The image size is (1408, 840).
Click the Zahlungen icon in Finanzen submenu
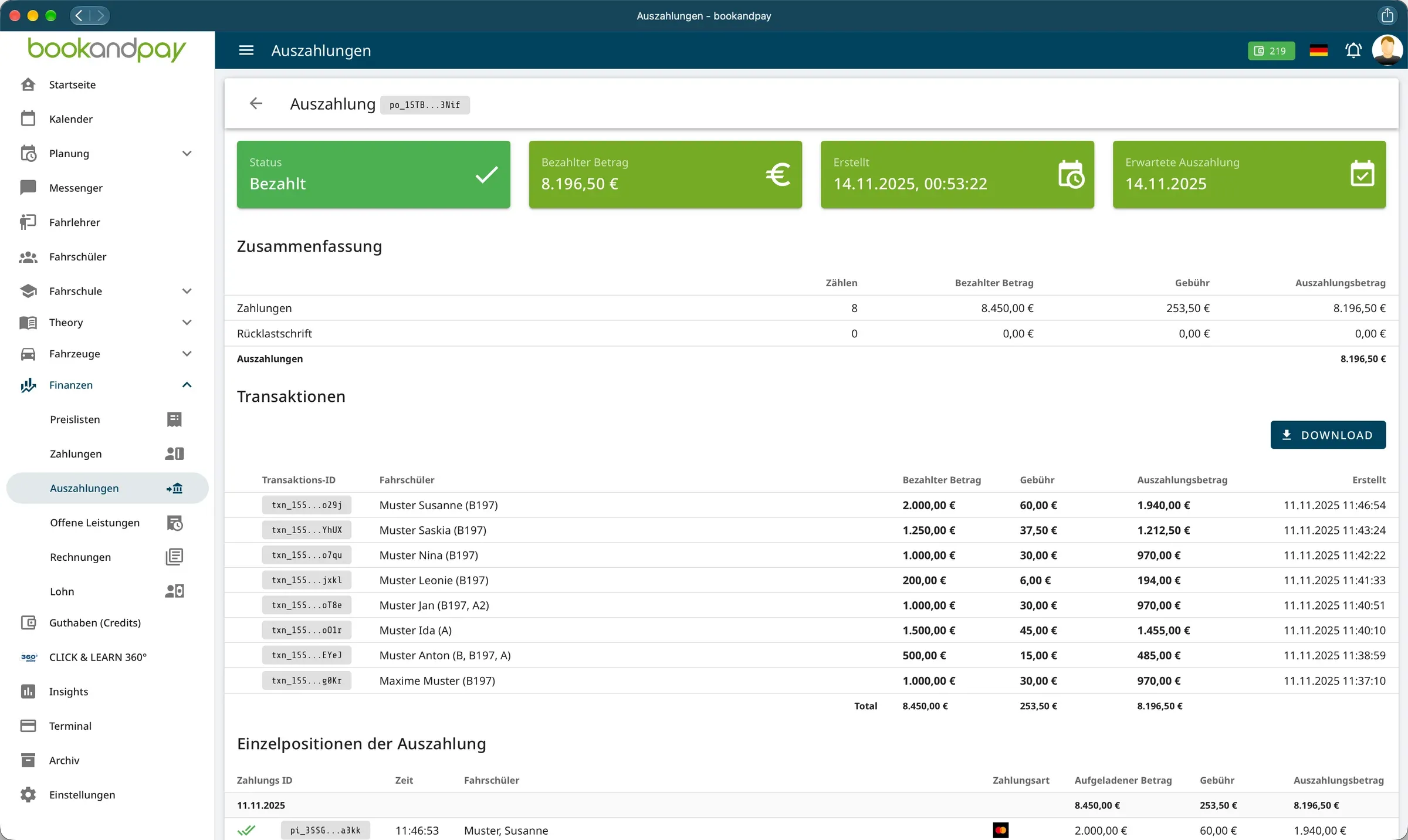point(174,453)
